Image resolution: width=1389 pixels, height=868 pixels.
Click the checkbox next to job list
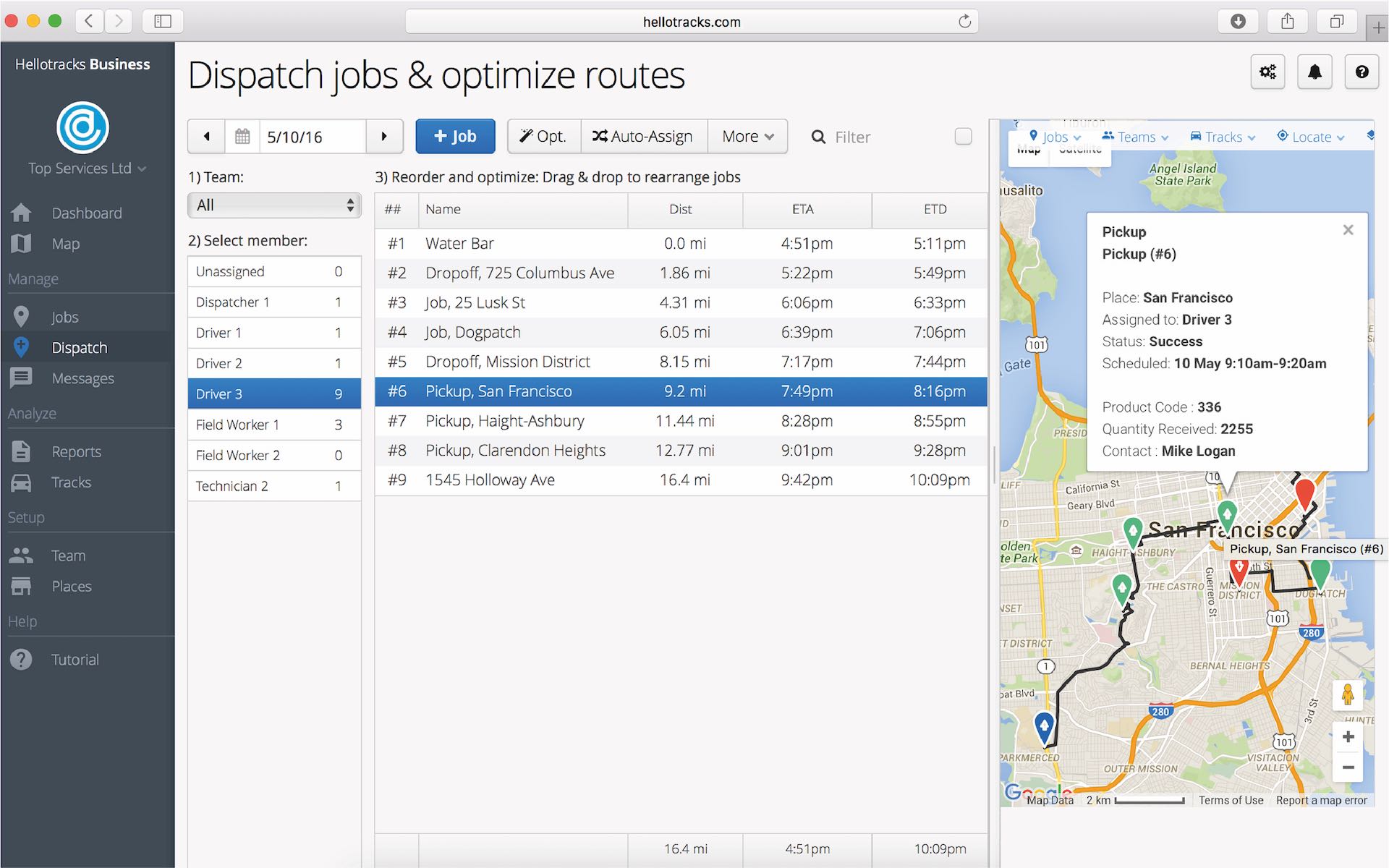click(964, 137)
